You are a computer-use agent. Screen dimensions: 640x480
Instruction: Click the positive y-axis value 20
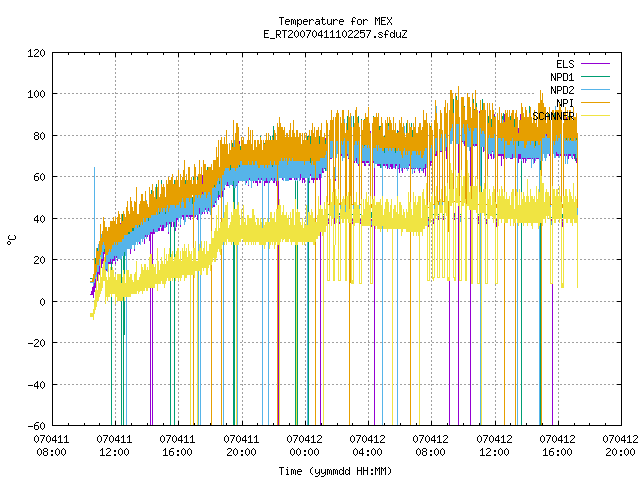pyautogui.click(x=39, y=260)
